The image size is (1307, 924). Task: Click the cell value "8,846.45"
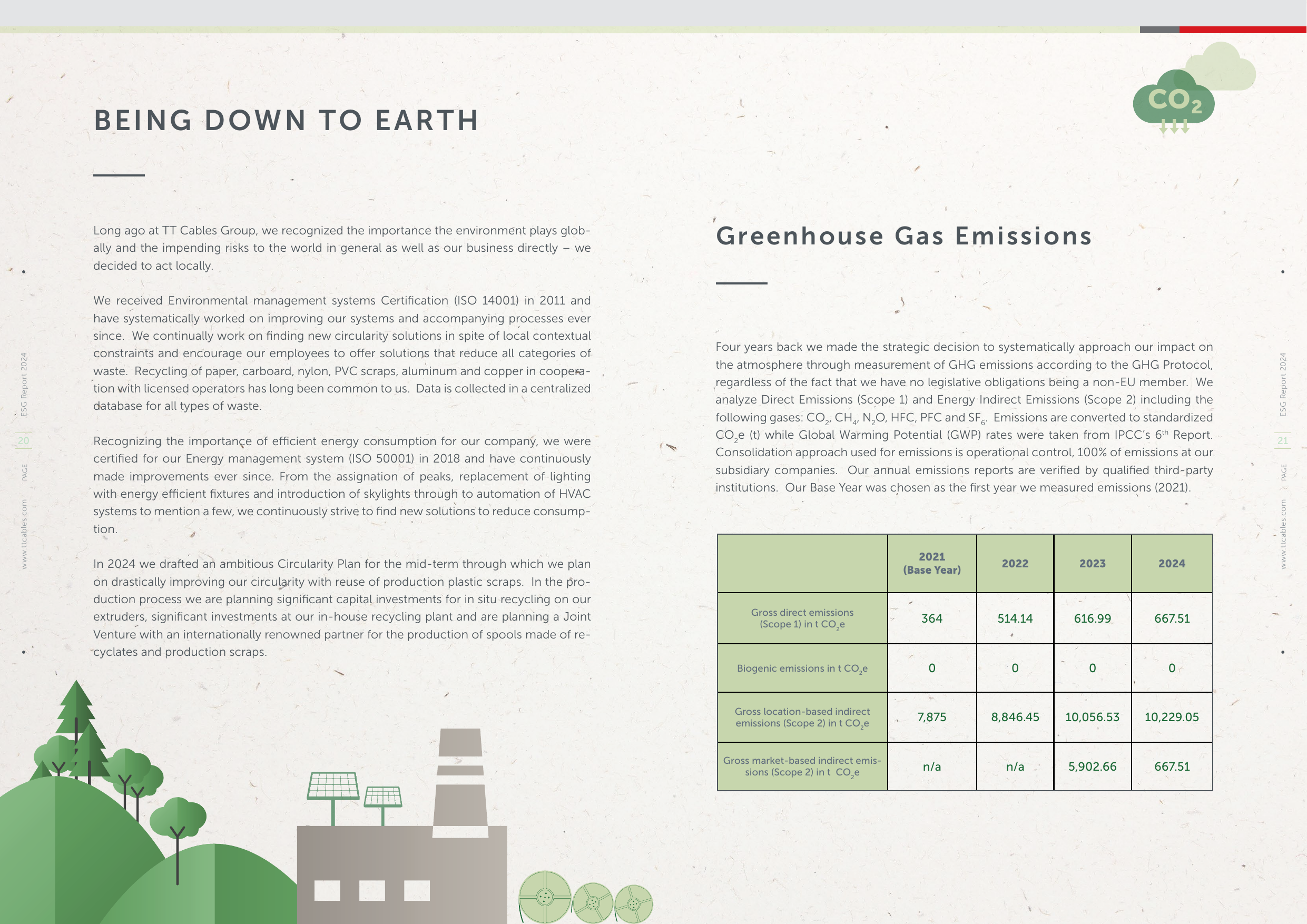click(1015, 717)
